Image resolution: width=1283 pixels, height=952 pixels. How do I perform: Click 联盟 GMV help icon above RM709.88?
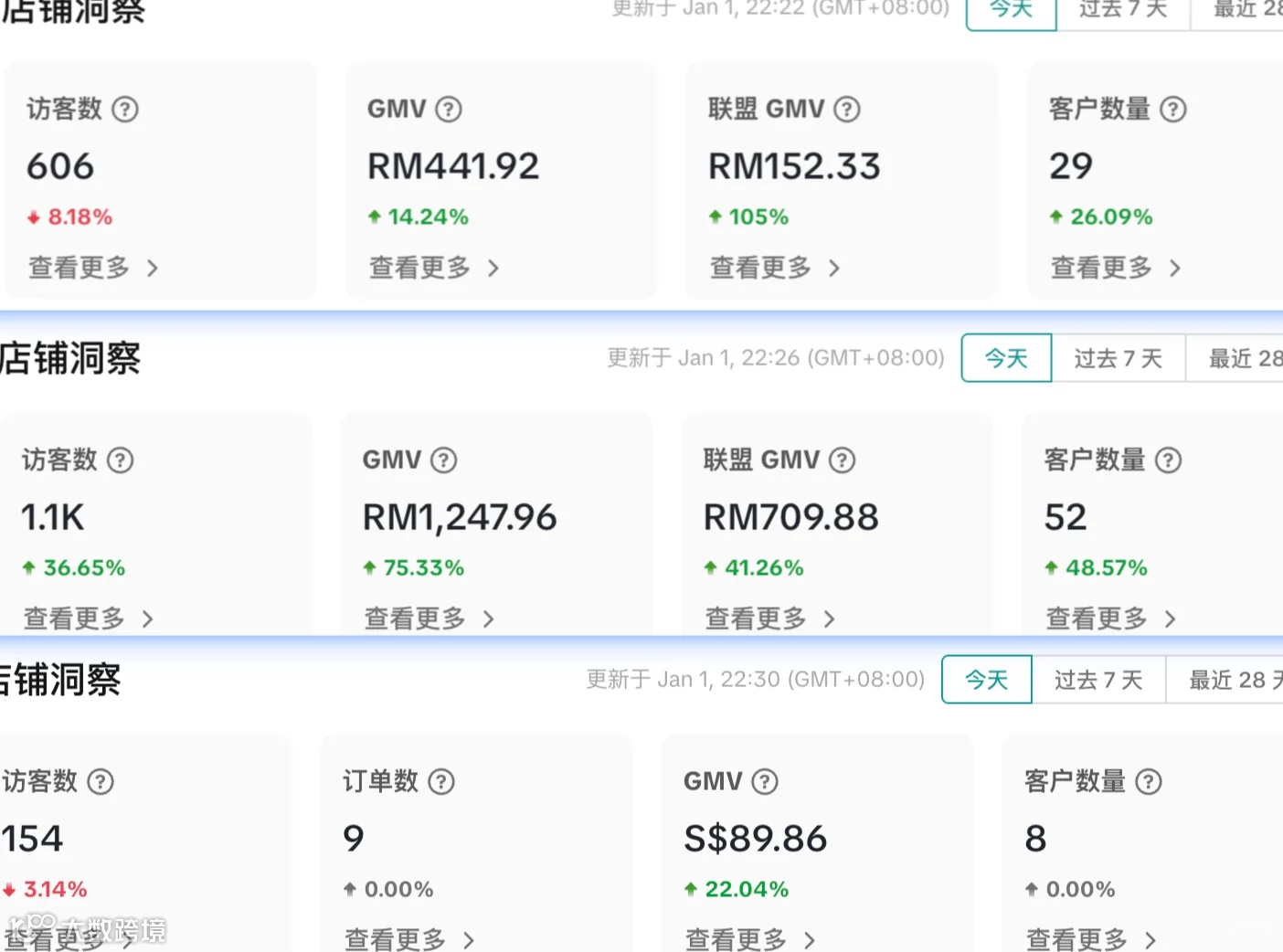(843, 460)
